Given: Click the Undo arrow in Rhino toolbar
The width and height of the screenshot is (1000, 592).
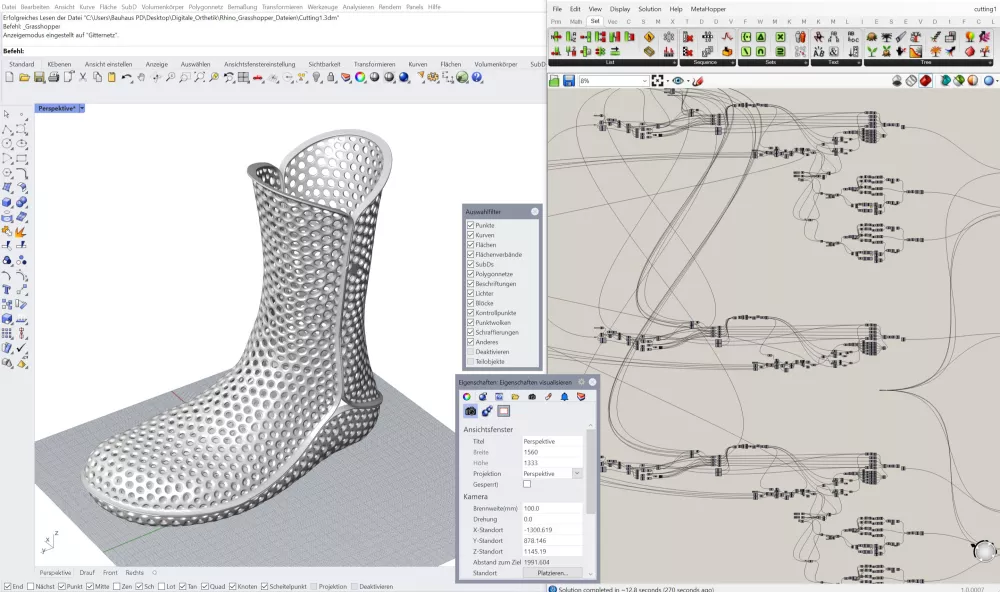Looking at the screenshot, I should point(127,77).
